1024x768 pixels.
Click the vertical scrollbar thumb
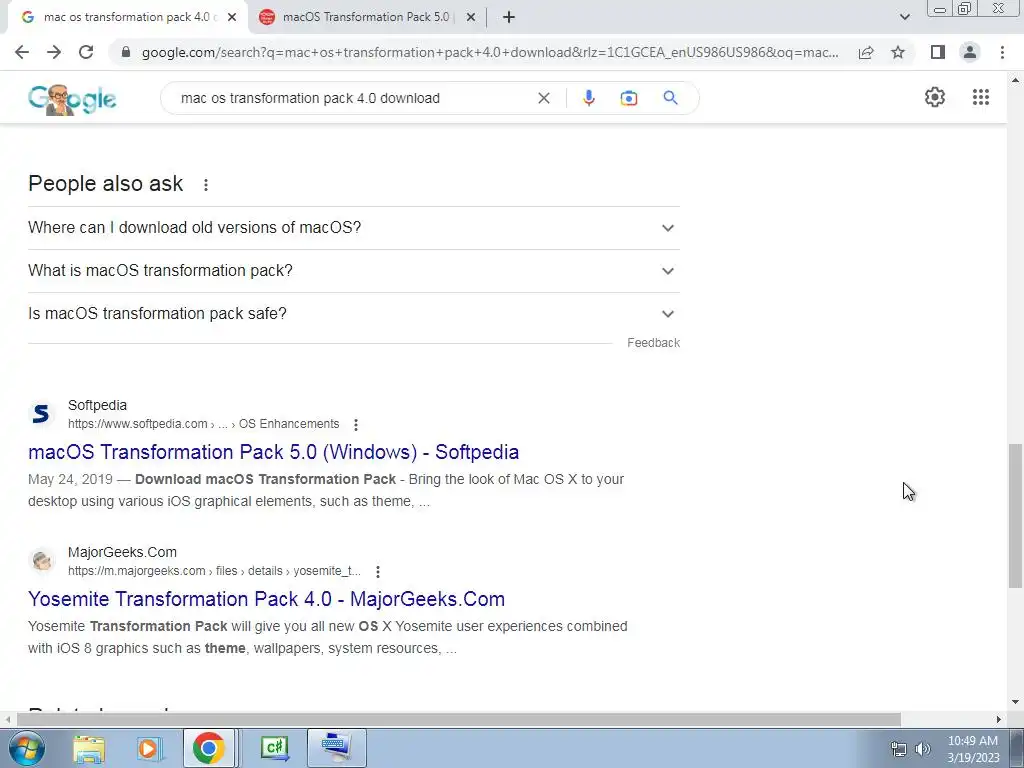[1015, 516]
